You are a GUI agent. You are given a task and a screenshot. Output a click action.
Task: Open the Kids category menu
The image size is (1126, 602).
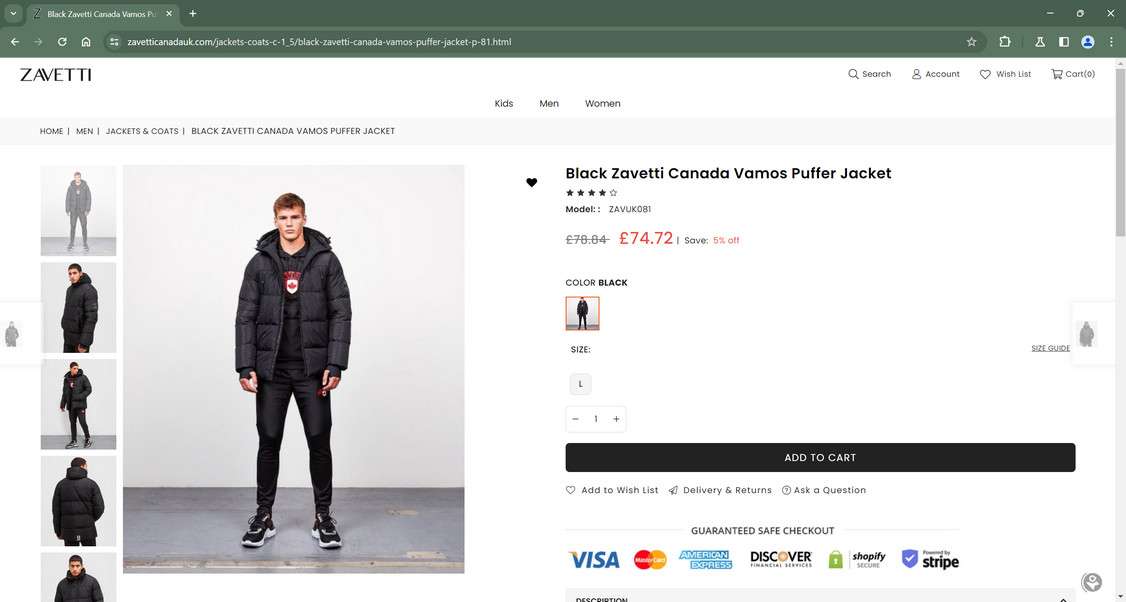pyautogui.click(x=505, y=104)
